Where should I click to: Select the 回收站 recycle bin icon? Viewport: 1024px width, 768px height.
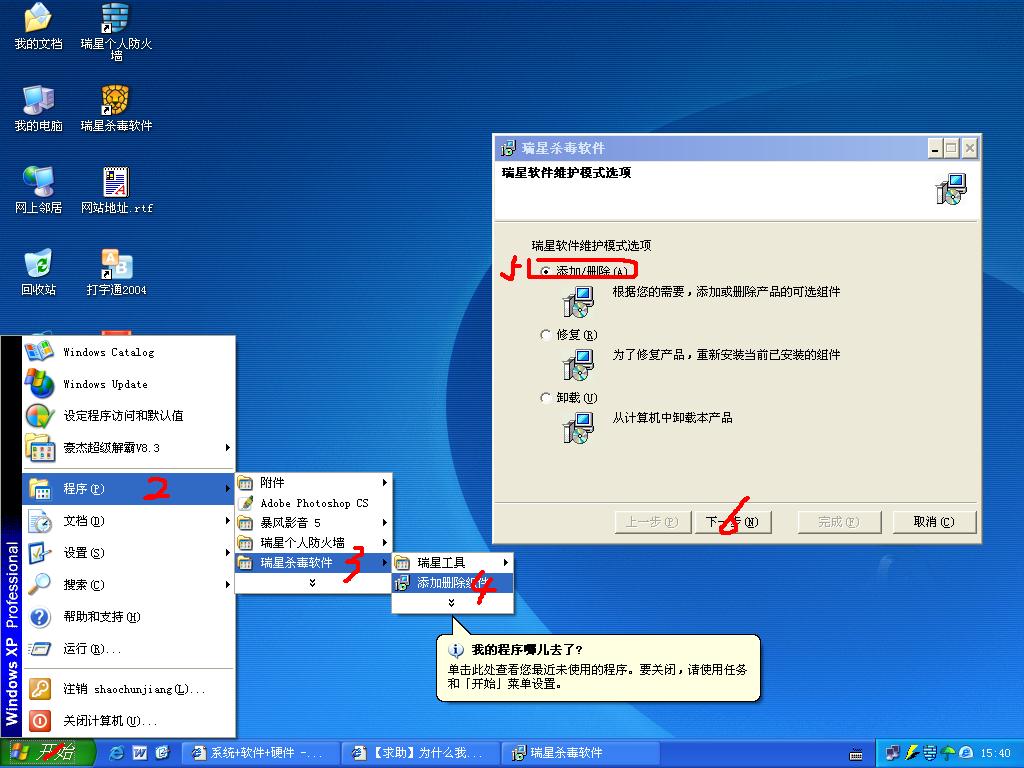tap(38, 272)
